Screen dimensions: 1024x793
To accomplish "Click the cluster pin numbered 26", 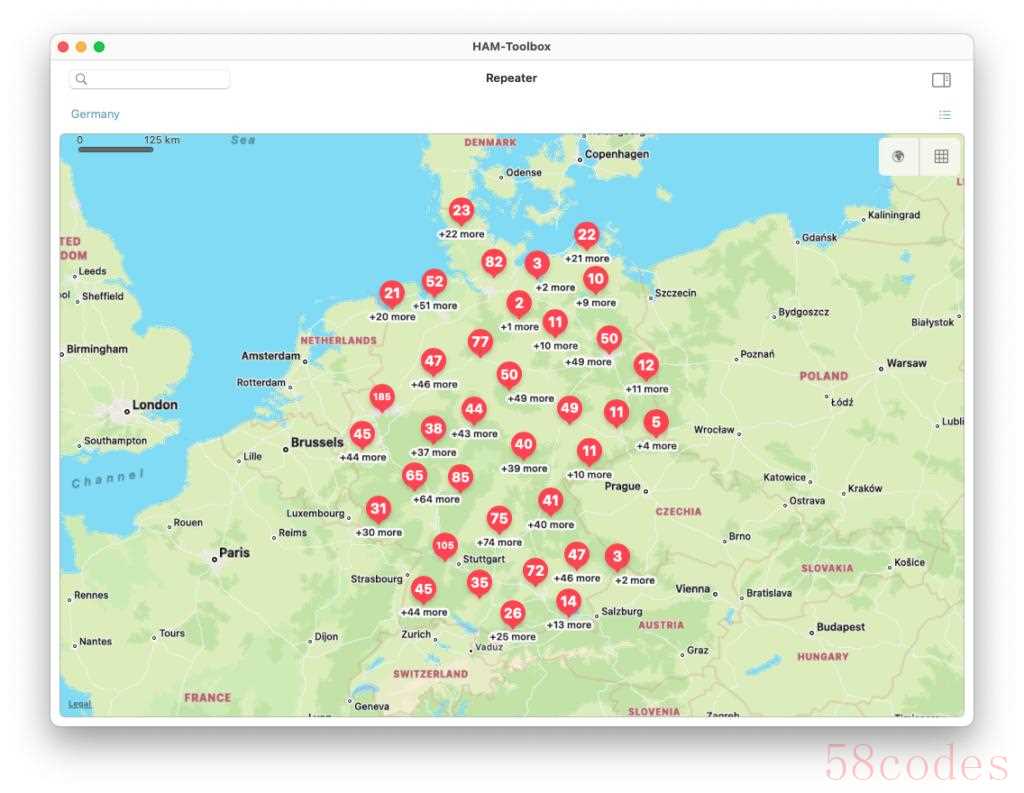I will coord(513,613).
